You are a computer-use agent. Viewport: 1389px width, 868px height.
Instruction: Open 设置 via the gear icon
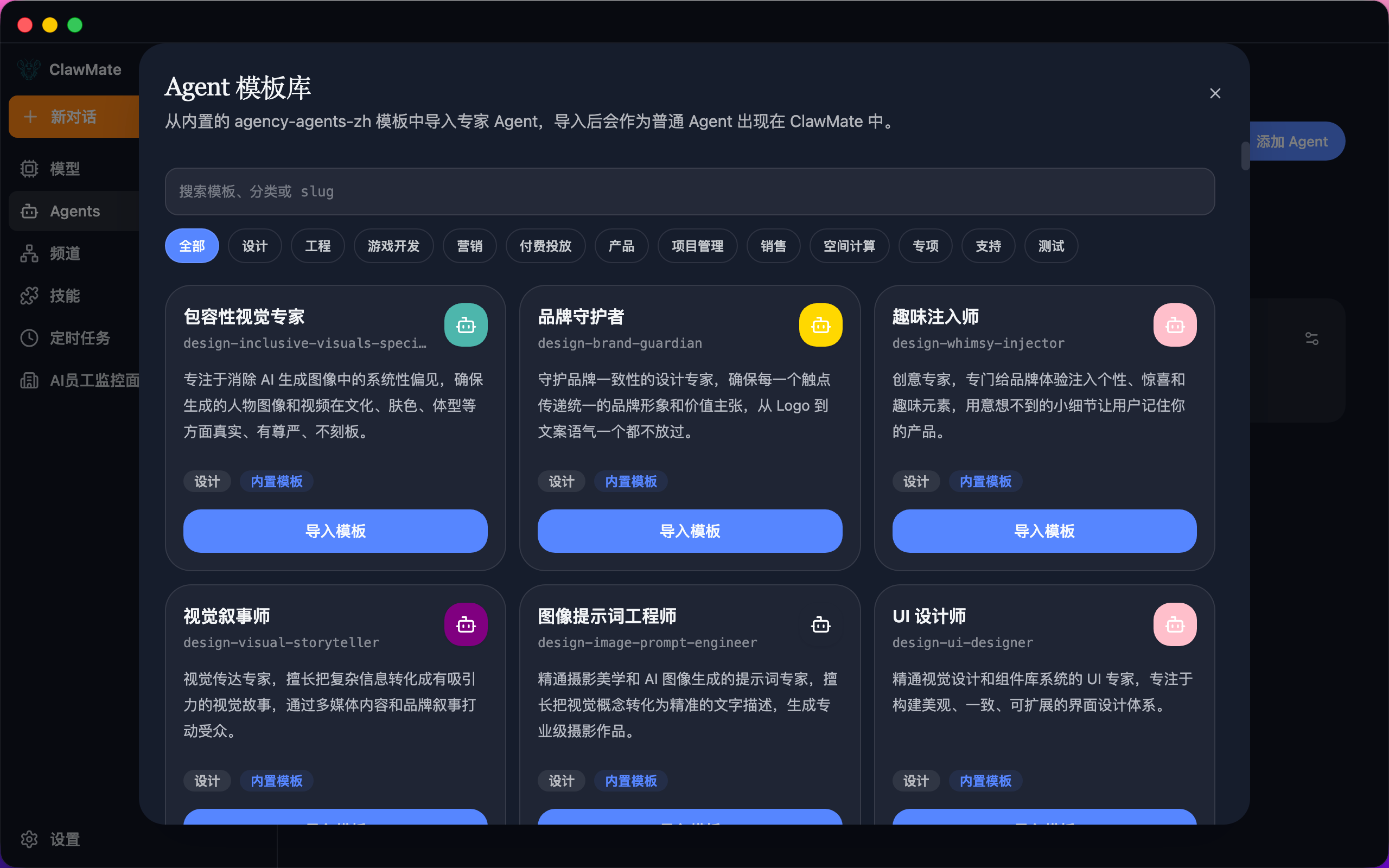coord(29,839)
